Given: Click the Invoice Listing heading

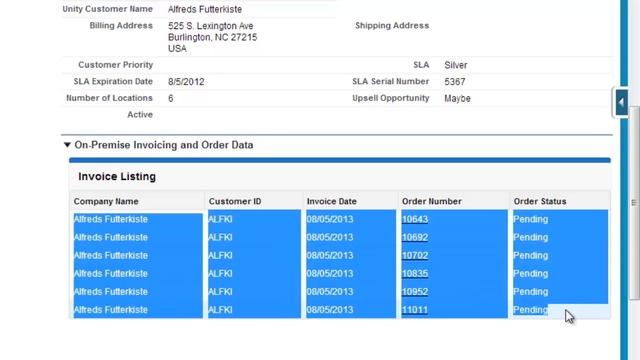Looking at the screenshot, I should click(117, 176).
